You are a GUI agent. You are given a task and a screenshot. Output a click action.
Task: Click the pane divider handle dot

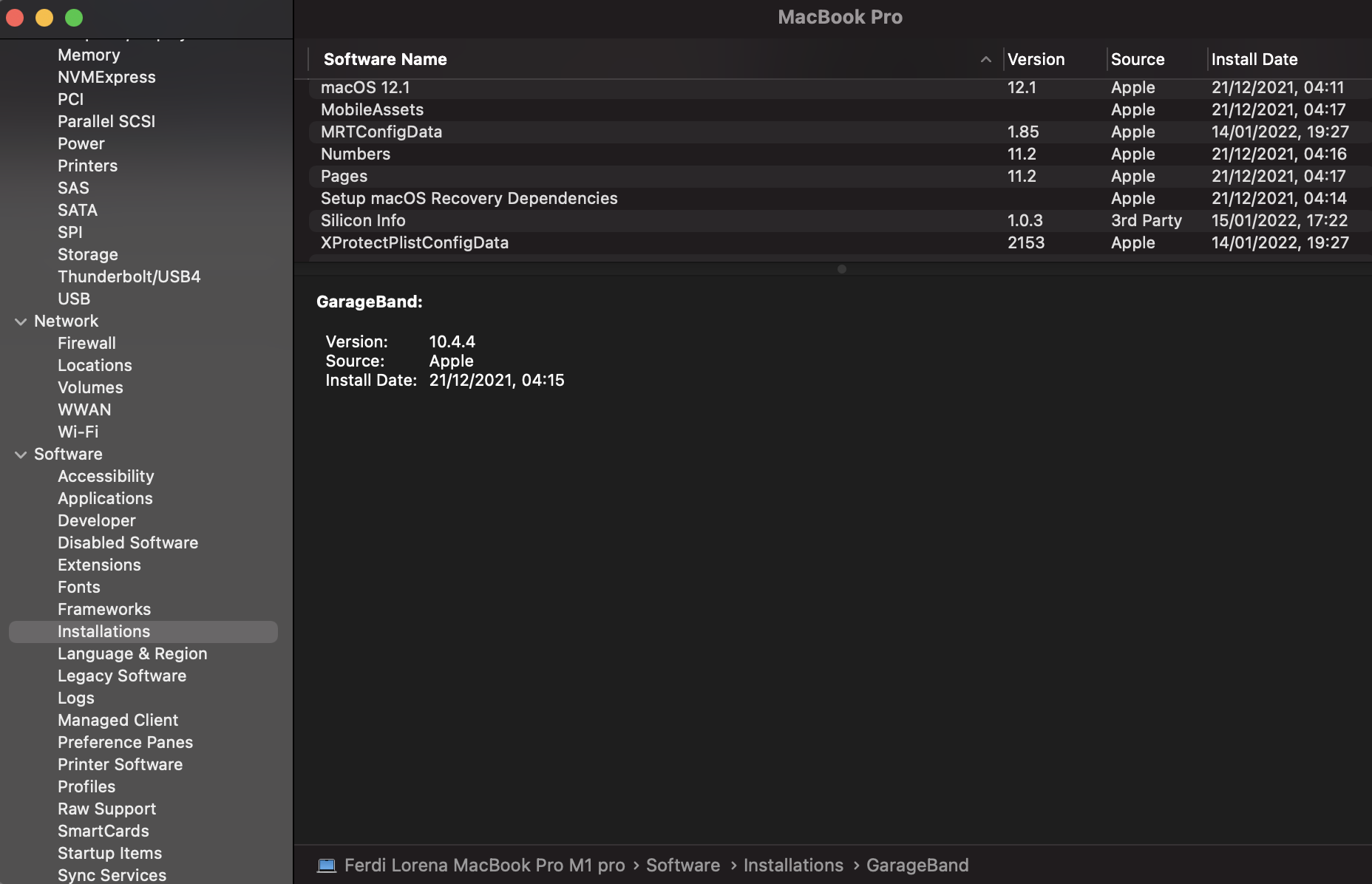[x=841, y=269]
